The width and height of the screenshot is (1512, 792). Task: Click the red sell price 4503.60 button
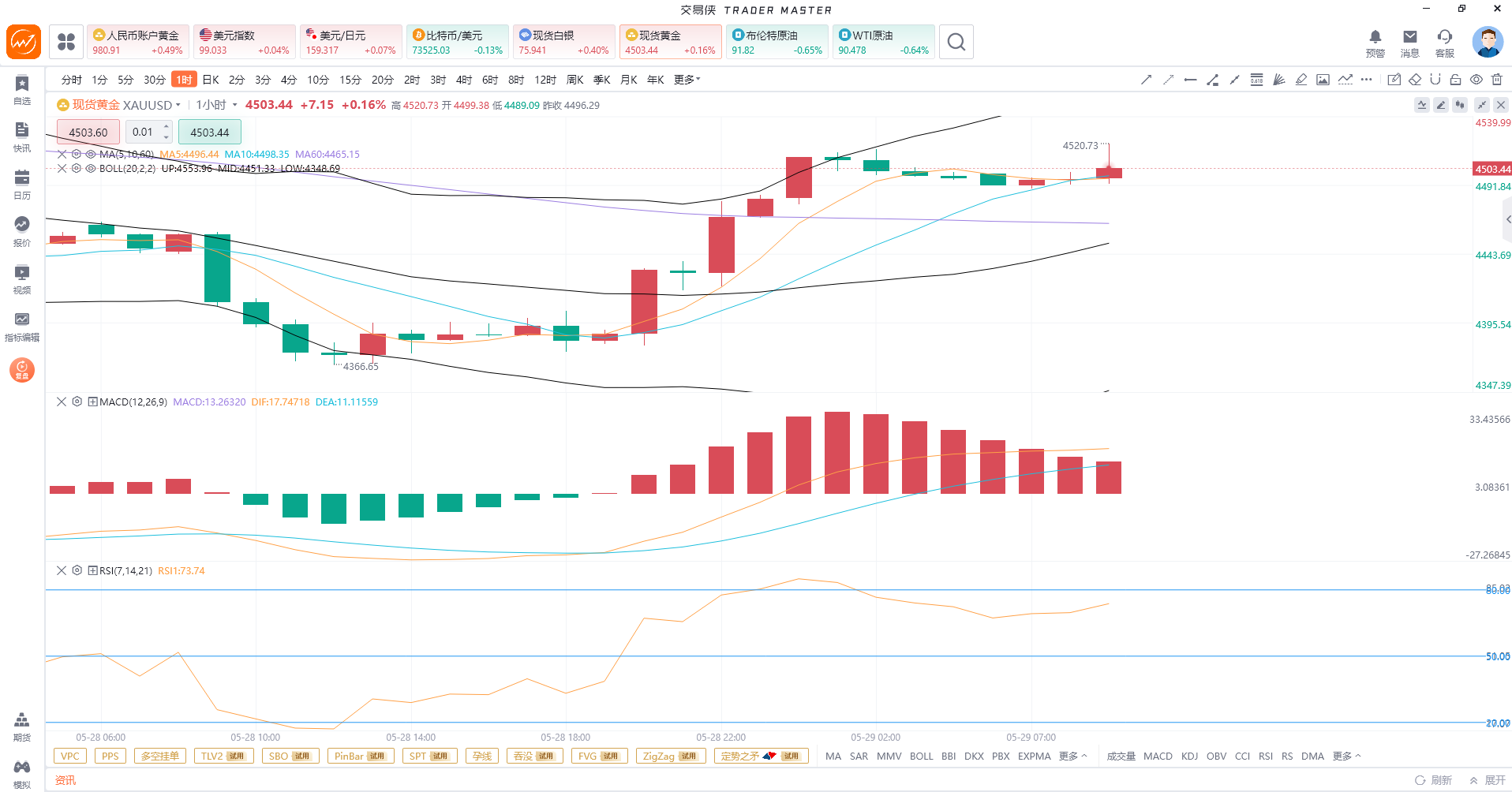pos(88,133)
